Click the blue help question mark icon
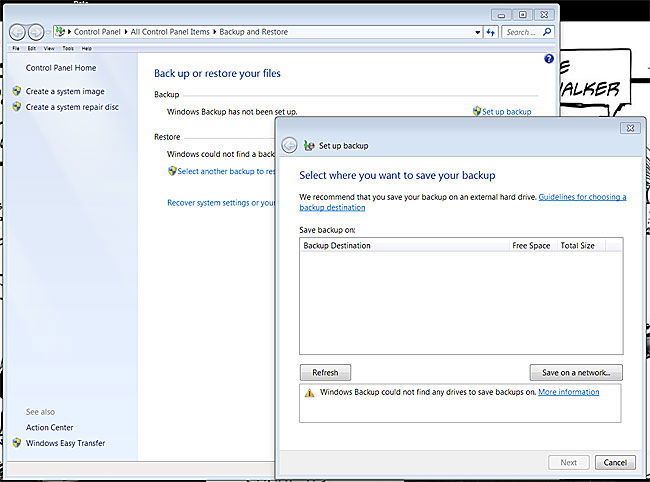The image size is (650, 482). [549, 59]
